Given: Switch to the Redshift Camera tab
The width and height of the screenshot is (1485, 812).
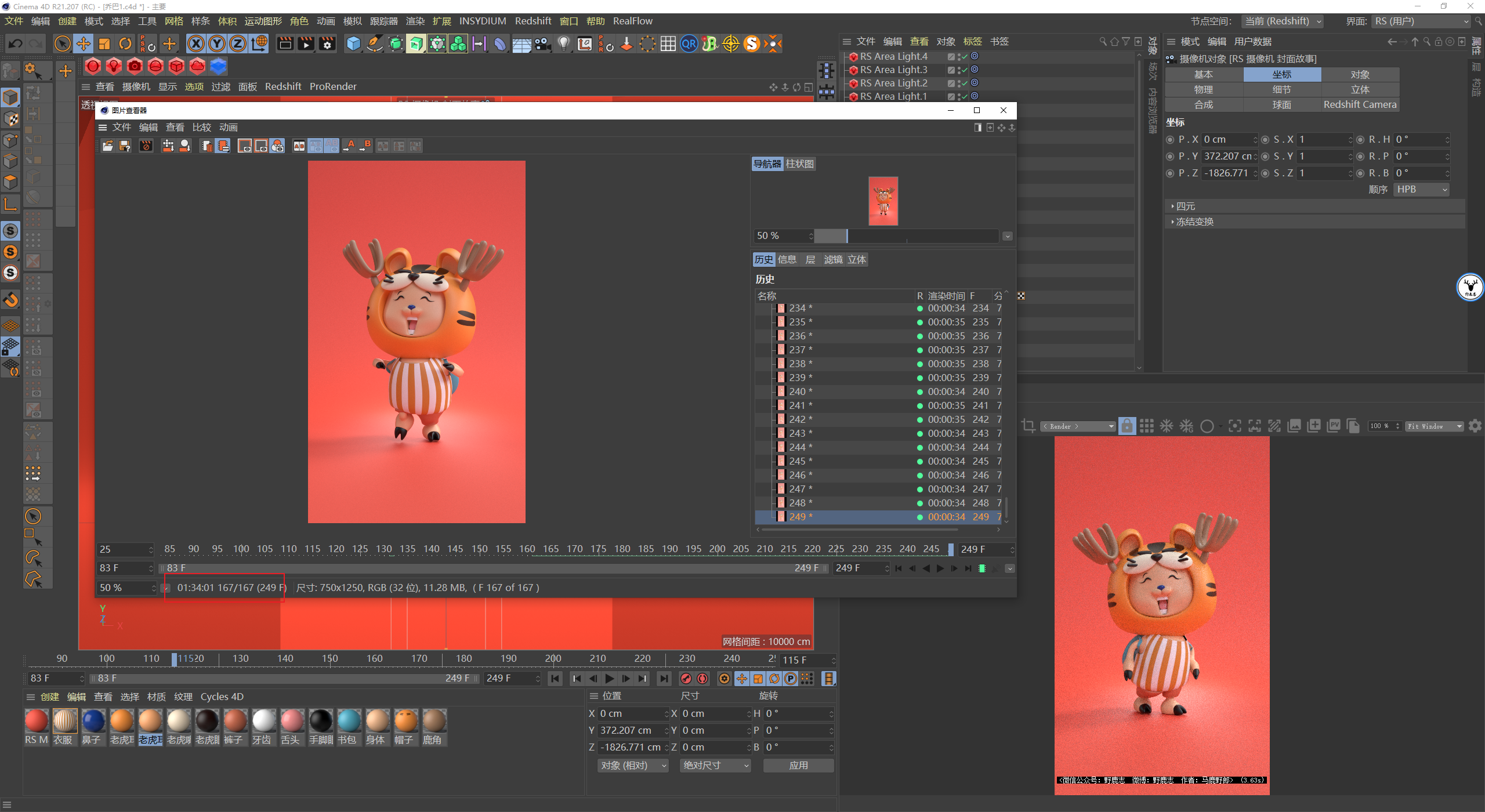Looking at the screenshot, I should (1360, 105).
